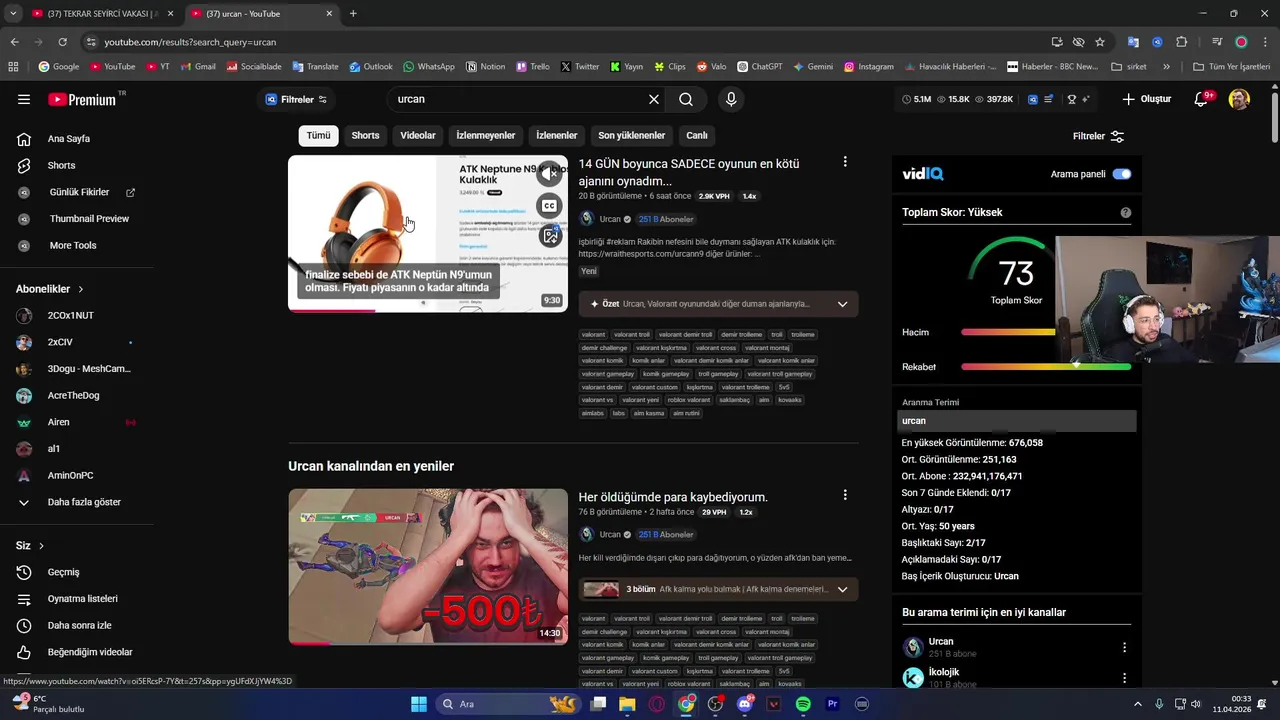Select the İzlenenler filter chip

[557, 135]
